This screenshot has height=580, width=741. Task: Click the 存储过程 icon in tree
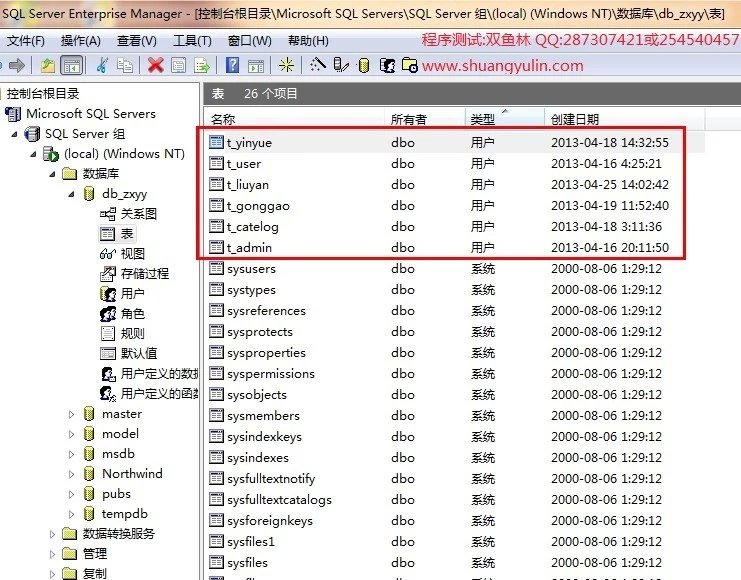pyautogui.click(x=108, y=273)
